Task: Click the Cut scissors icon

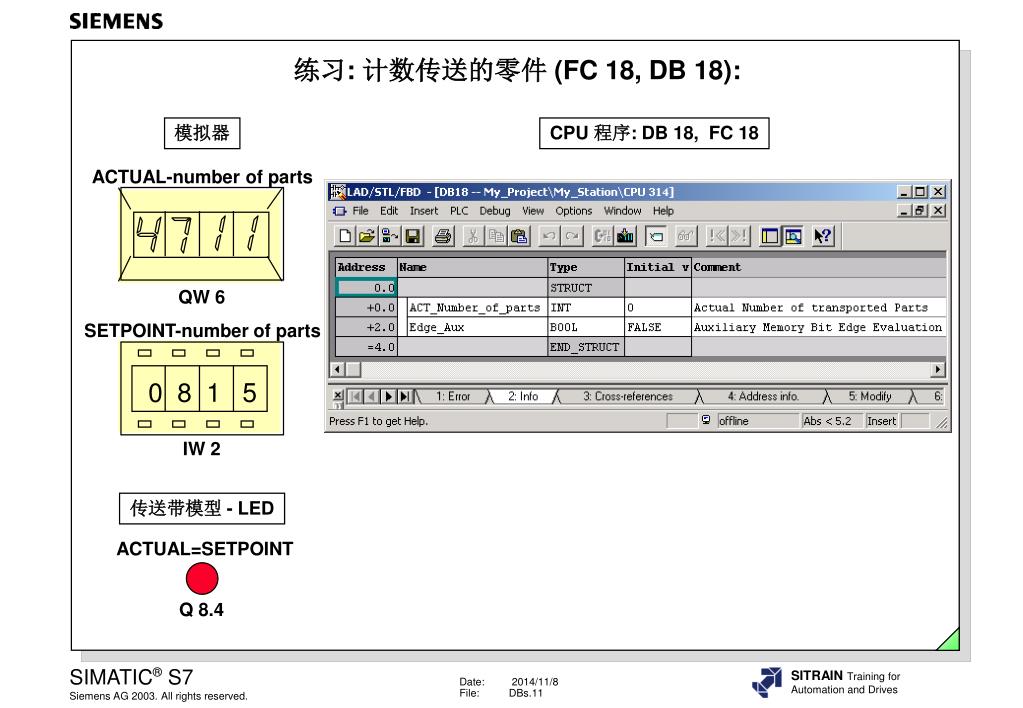Action: (x=473, y=236)
